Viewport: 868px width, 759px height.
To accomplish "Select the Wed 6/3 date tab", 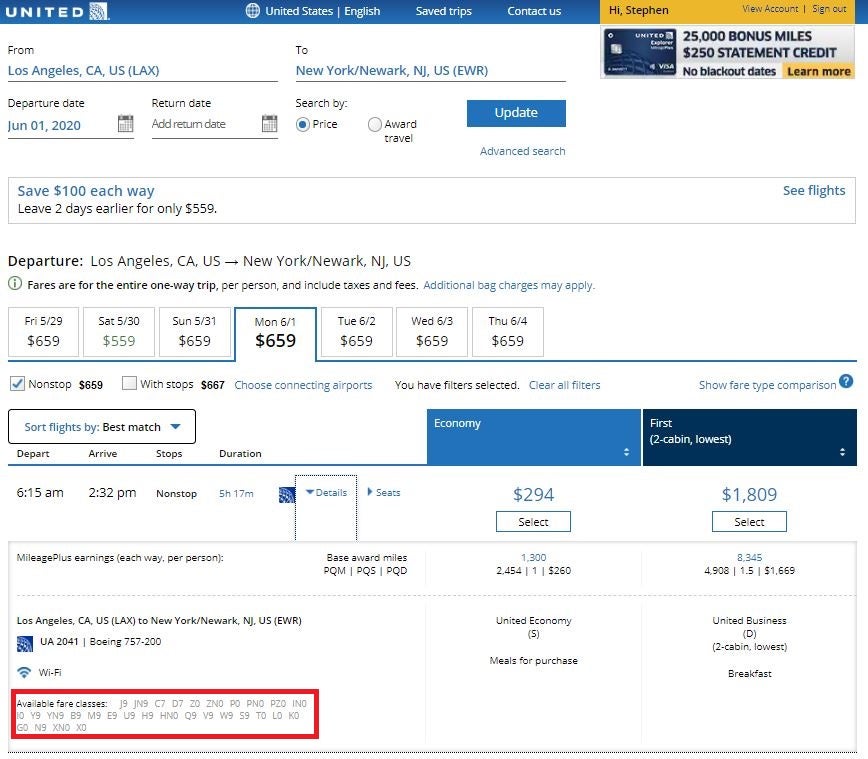I will [432, 332].
